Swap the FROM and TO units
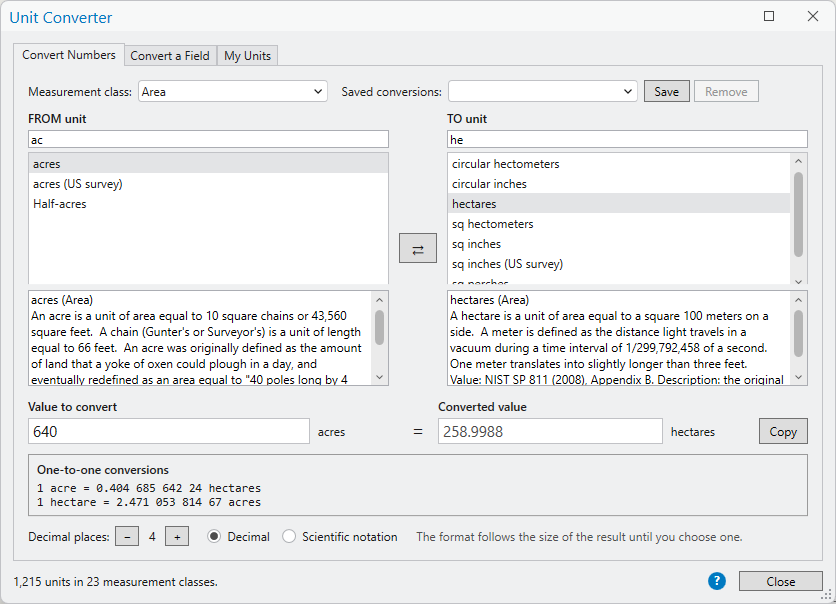 point(417,248)
